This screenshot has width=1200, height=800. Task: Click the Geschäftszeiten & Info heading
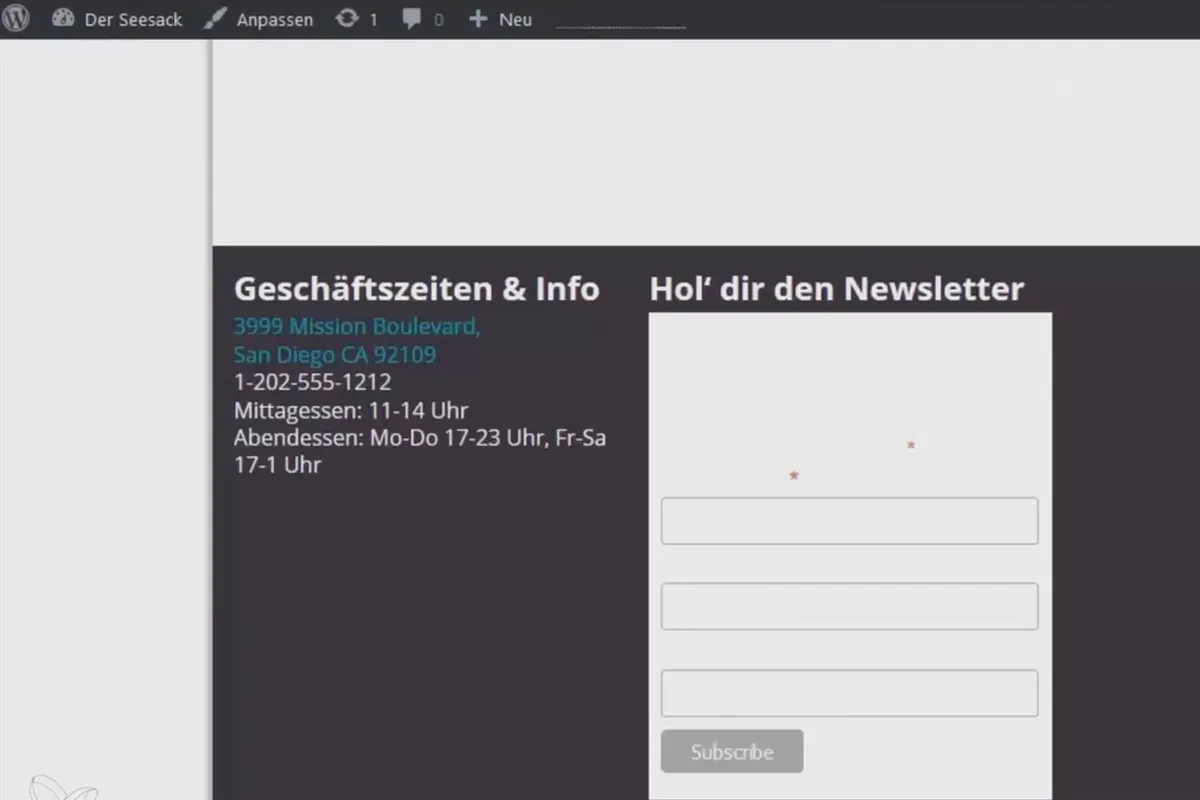point(416,289)
